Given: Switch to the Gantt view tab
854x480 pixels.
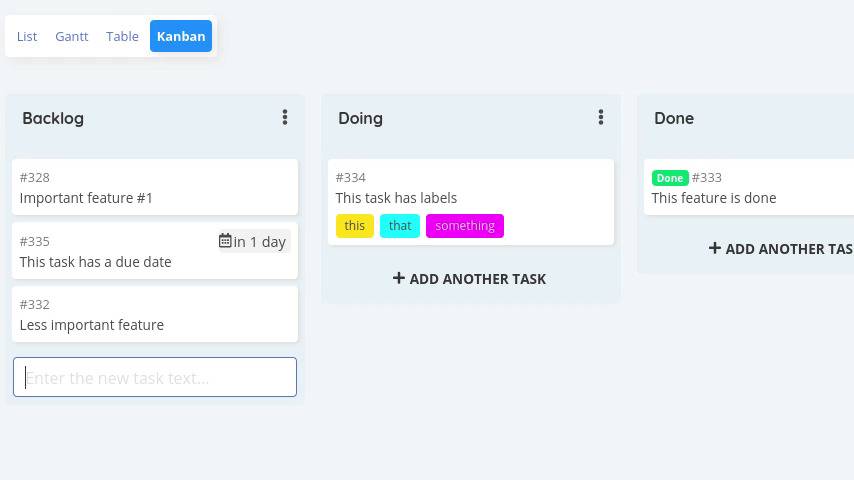Looking at the screenshot, I should pos(71,36).
